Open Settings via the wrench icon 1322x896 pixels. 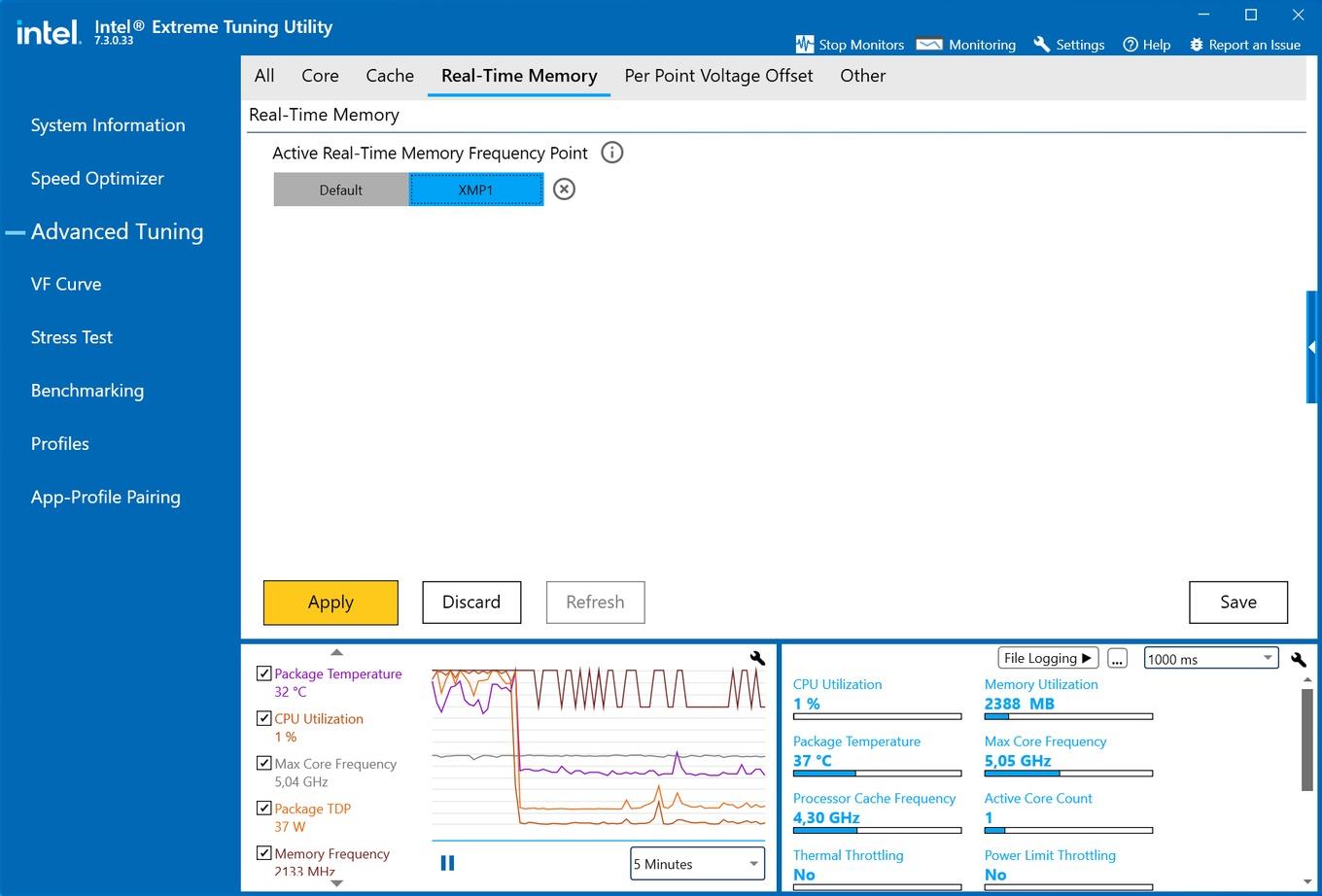pos(1041,44)
